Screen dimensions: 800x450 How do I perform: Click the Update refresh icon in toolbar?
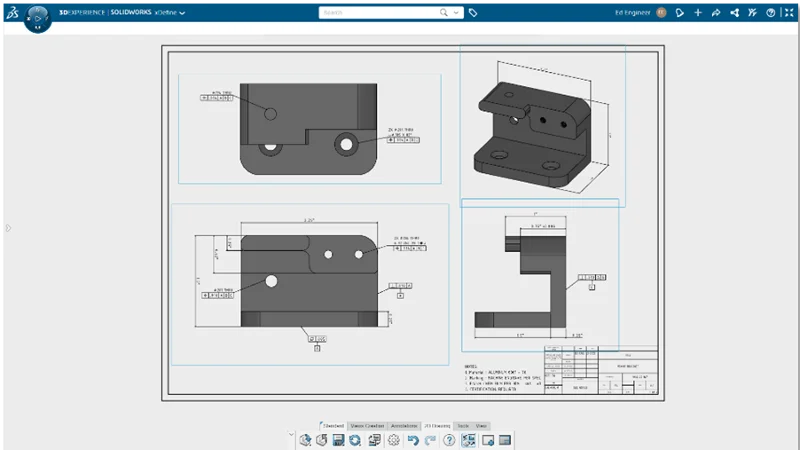355,440
